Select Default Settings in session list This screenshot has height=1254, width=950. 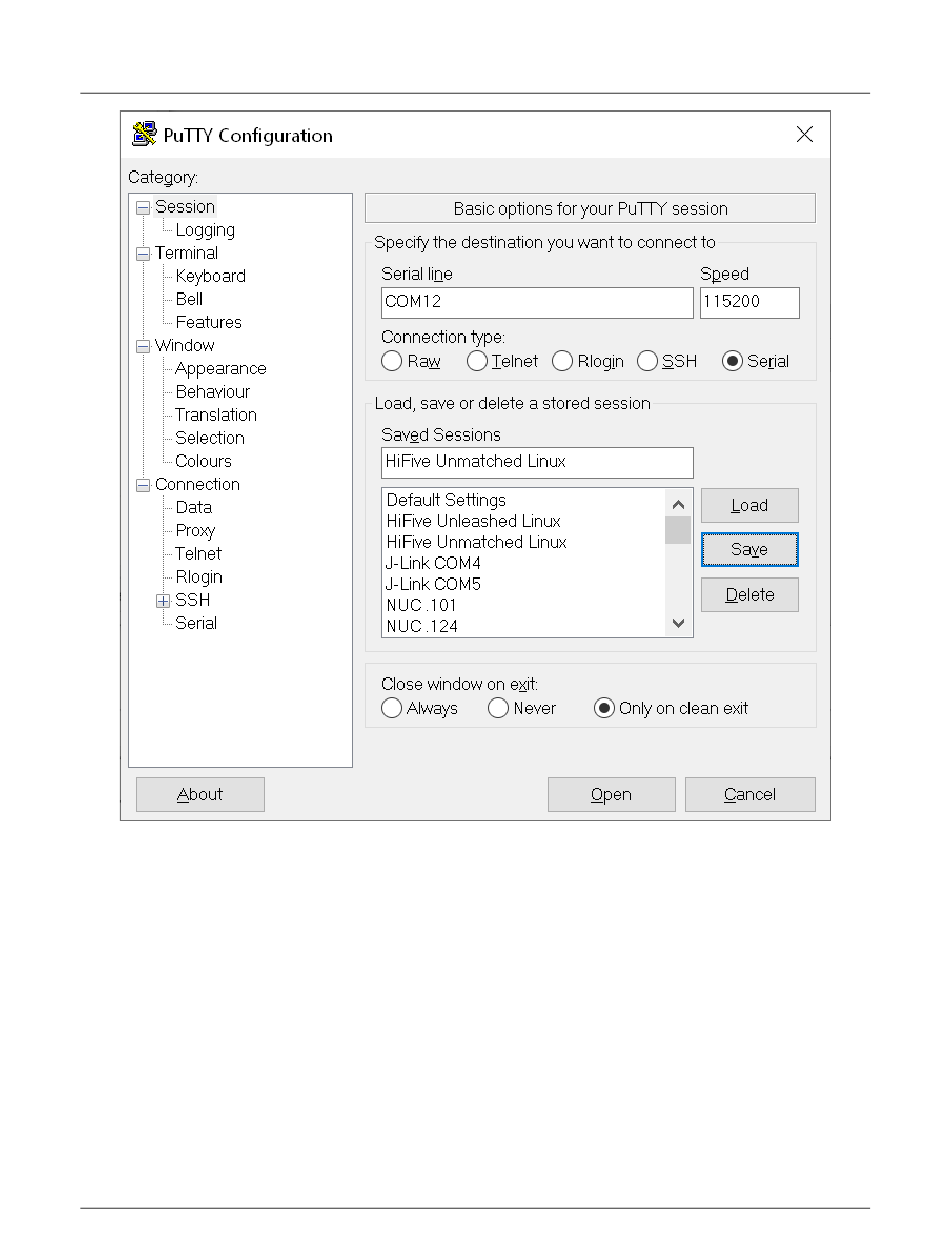click(x=446, y=500)
